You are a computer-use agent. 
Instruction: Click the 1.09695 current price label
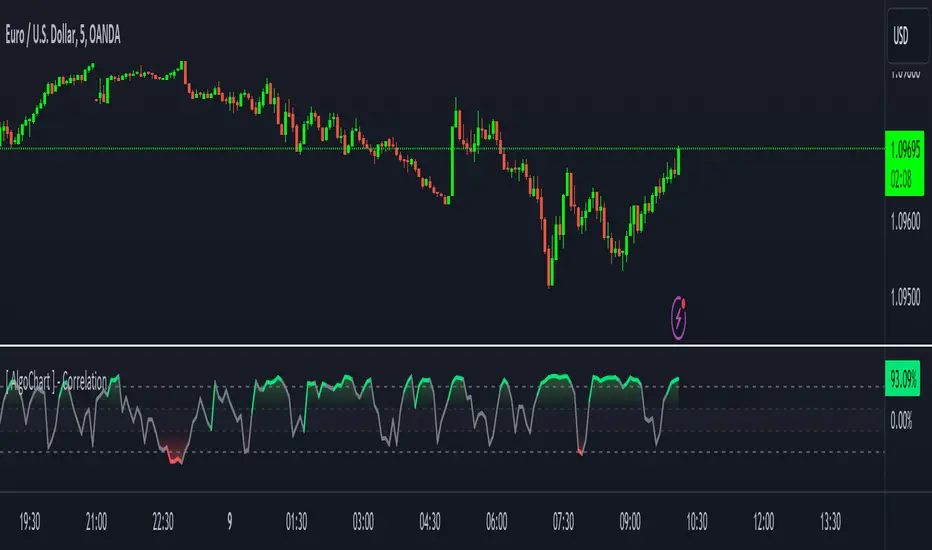click(905, 149)
